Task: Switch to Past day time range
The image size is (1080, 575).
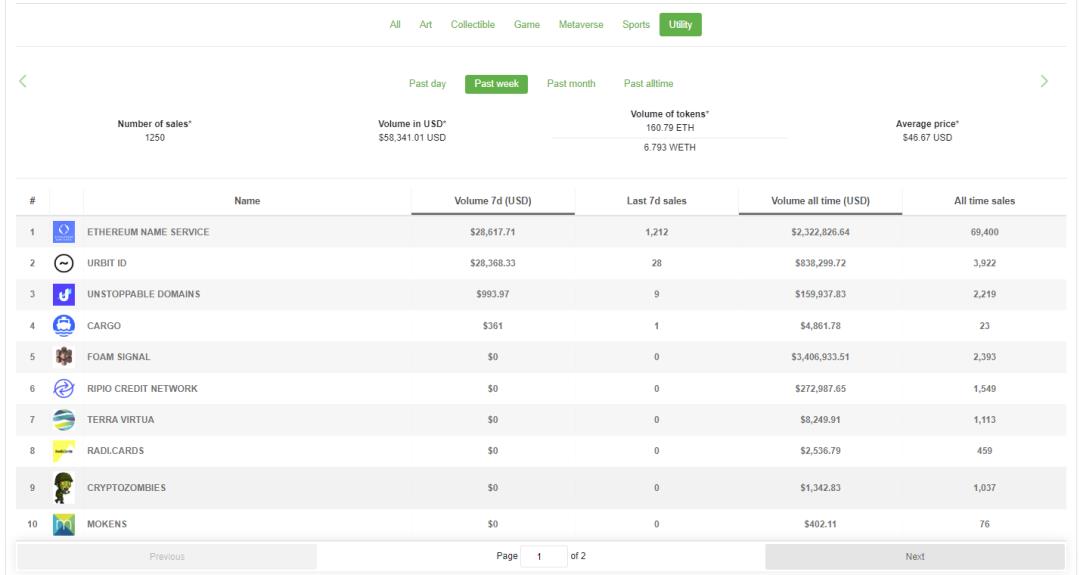Action: [x=427, y=84]
